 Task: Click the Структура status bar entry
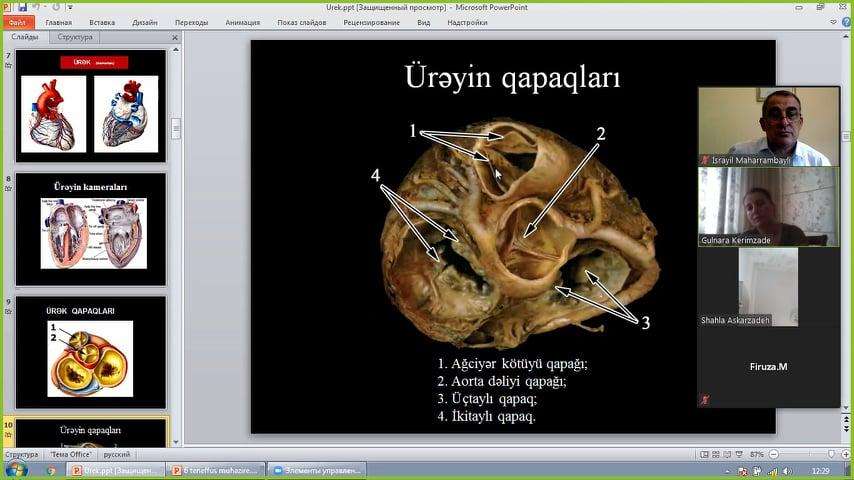22,454
